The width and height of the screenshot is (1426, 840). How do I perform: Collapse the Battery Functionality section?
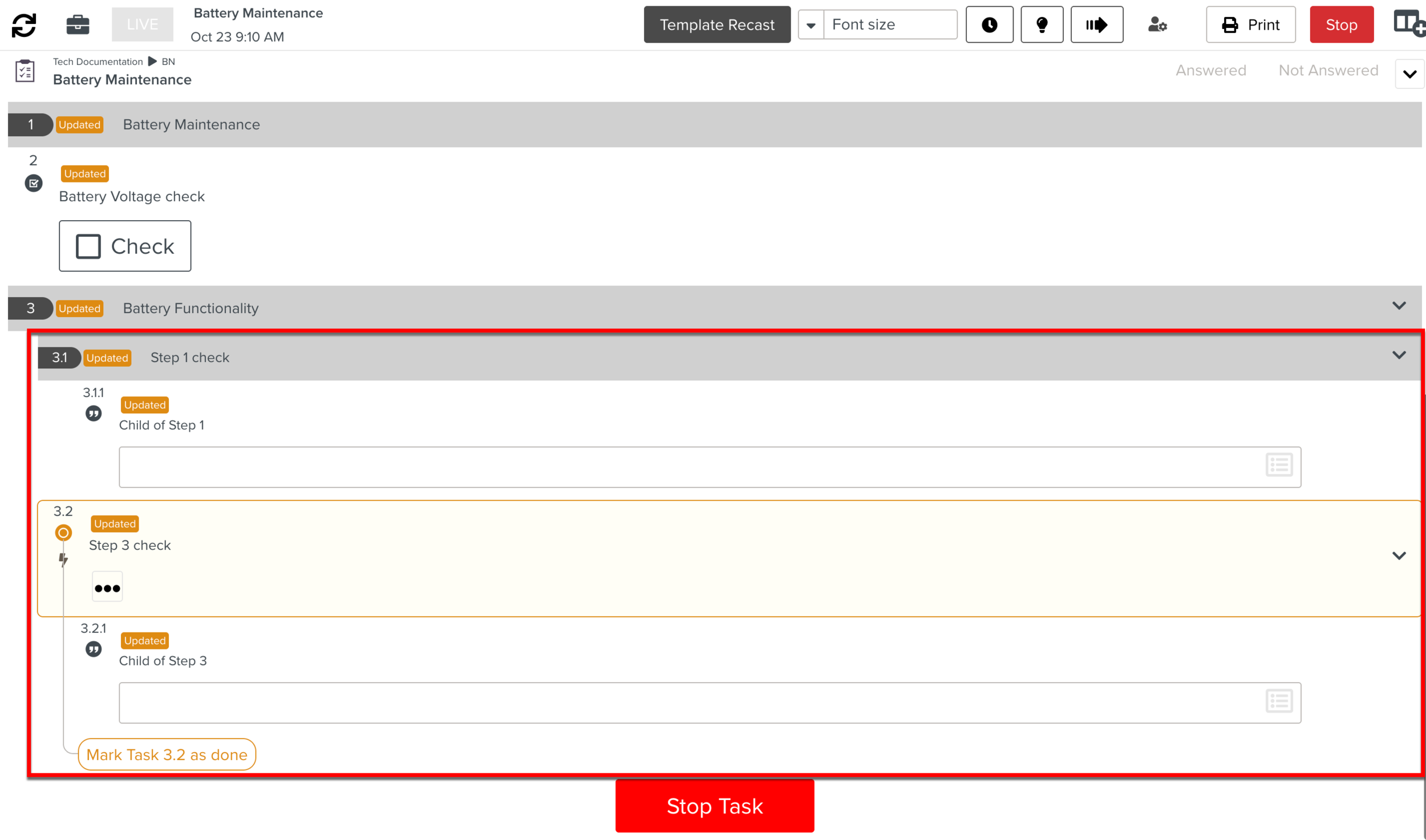point(1399,306)
